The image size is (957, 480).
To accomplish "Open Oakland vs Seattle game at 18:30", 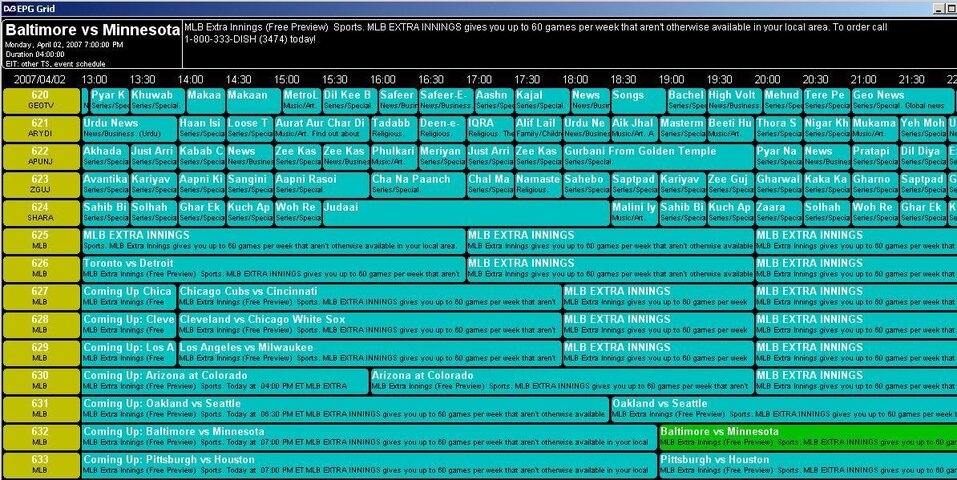I will (784, 410).
